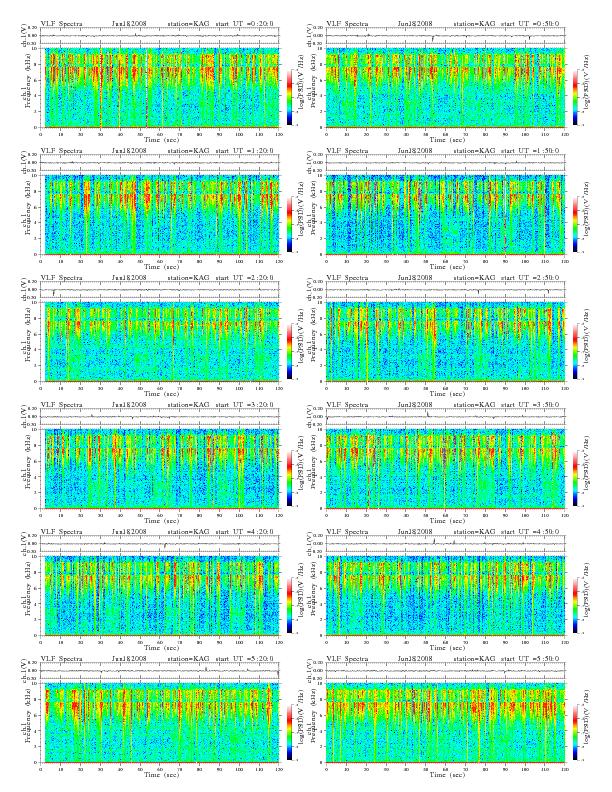The height and width of the screenshot is (792, 612).
Task: Click the ch.1 voltage waveform above UT 4:50:0 spectrogram
Action: tap(445, 544)
